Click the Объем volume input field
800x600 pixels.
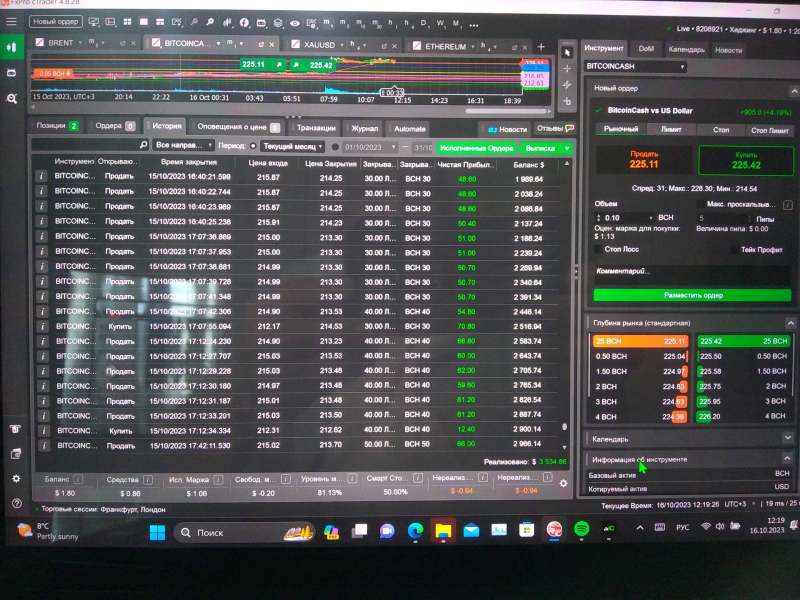[623, 218]
